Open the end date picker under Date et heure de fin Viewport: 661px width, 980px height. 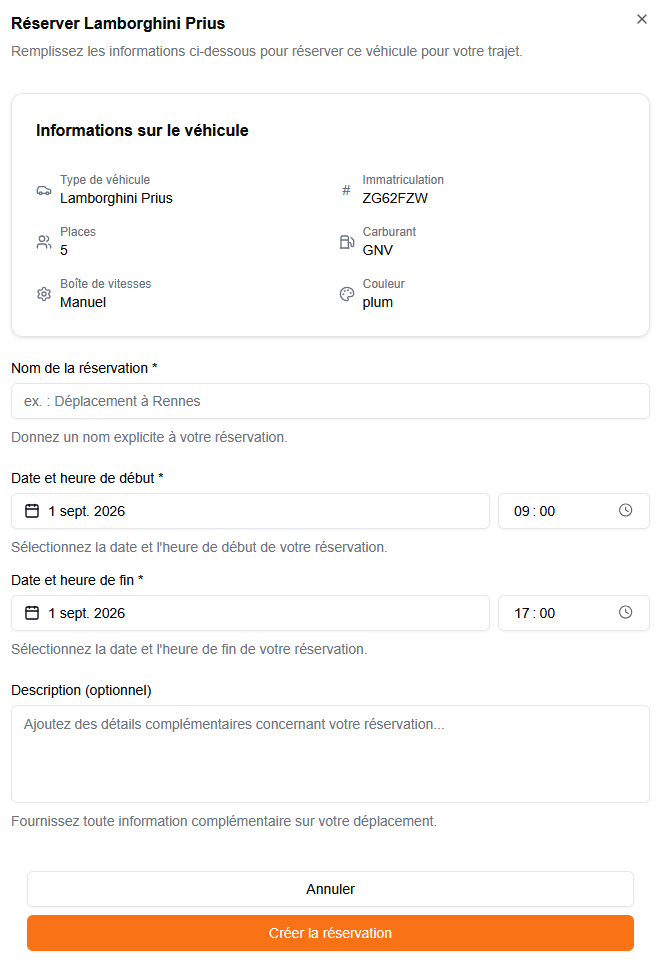(251, 613)
